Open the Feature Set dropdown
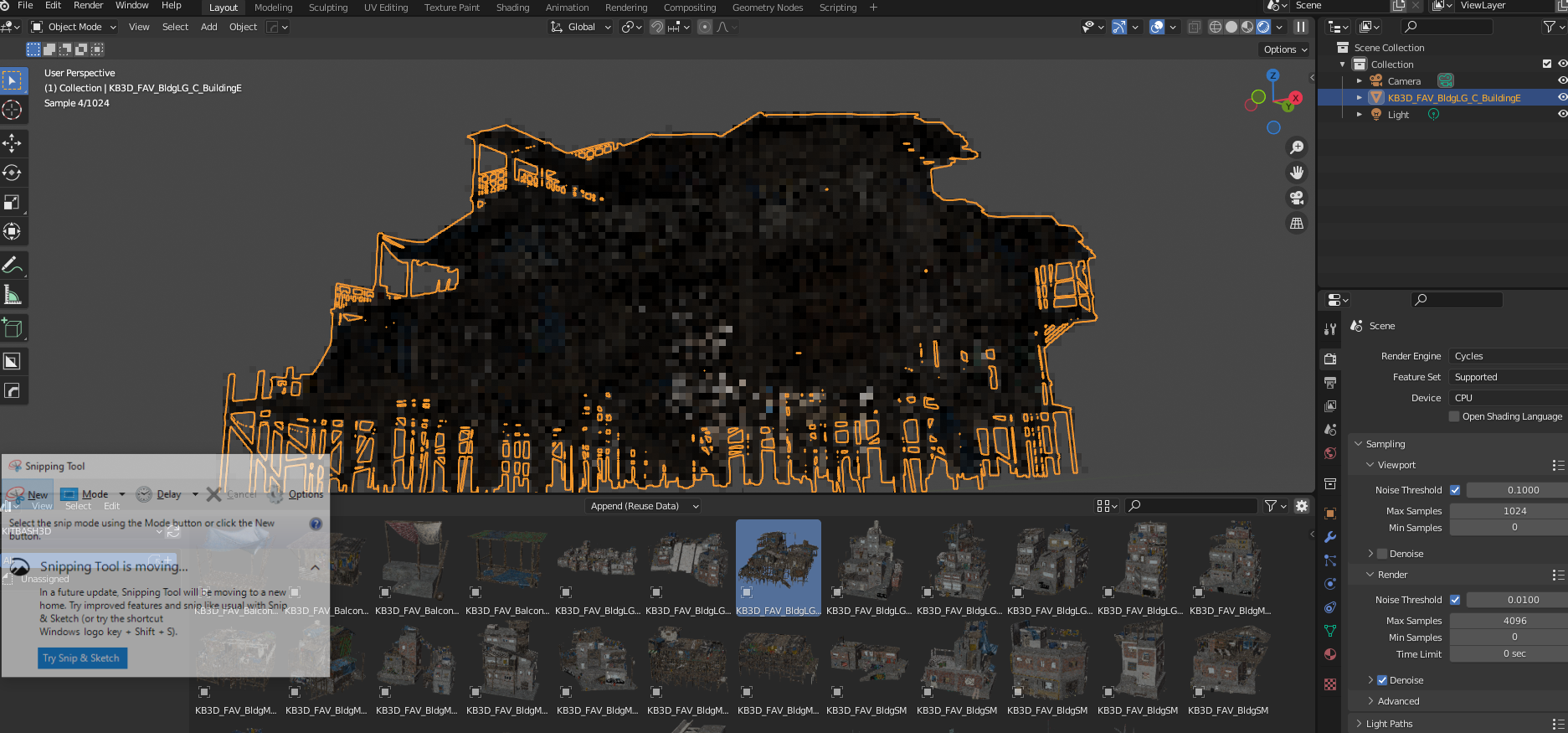The height and width of the screenshot is (733, 1568). point(1509,377)
